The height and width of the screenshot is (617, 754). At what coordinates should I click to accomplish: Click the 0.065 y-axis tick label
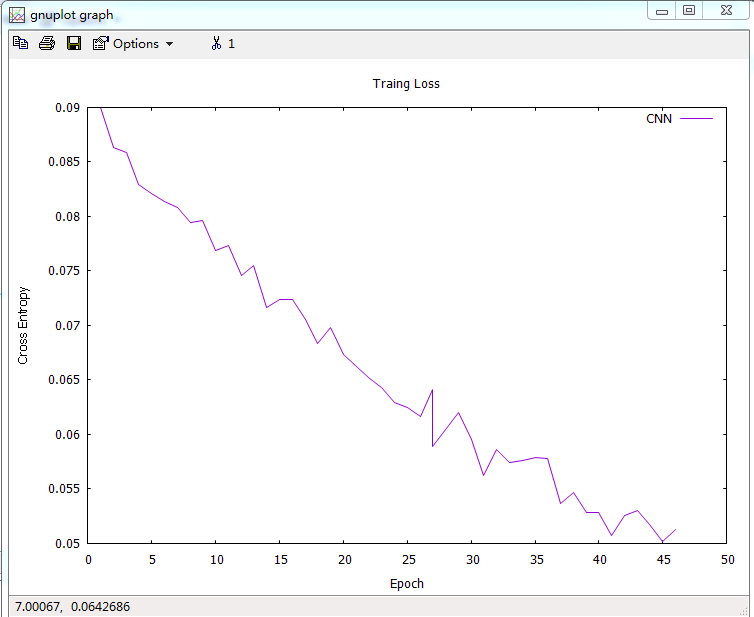click(x=64, y=380)
